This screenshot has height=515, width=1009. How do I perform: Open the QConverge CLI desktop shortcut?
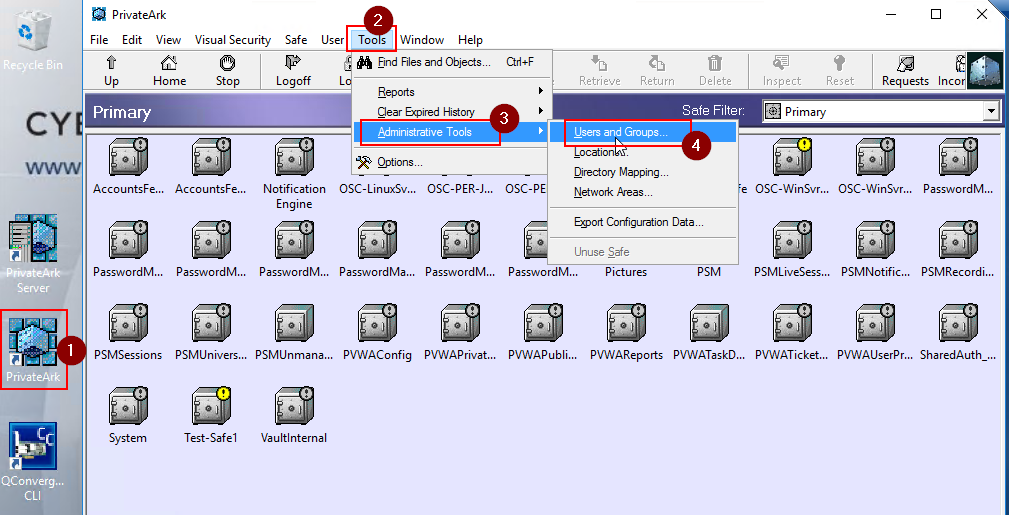tap(32, 462)
